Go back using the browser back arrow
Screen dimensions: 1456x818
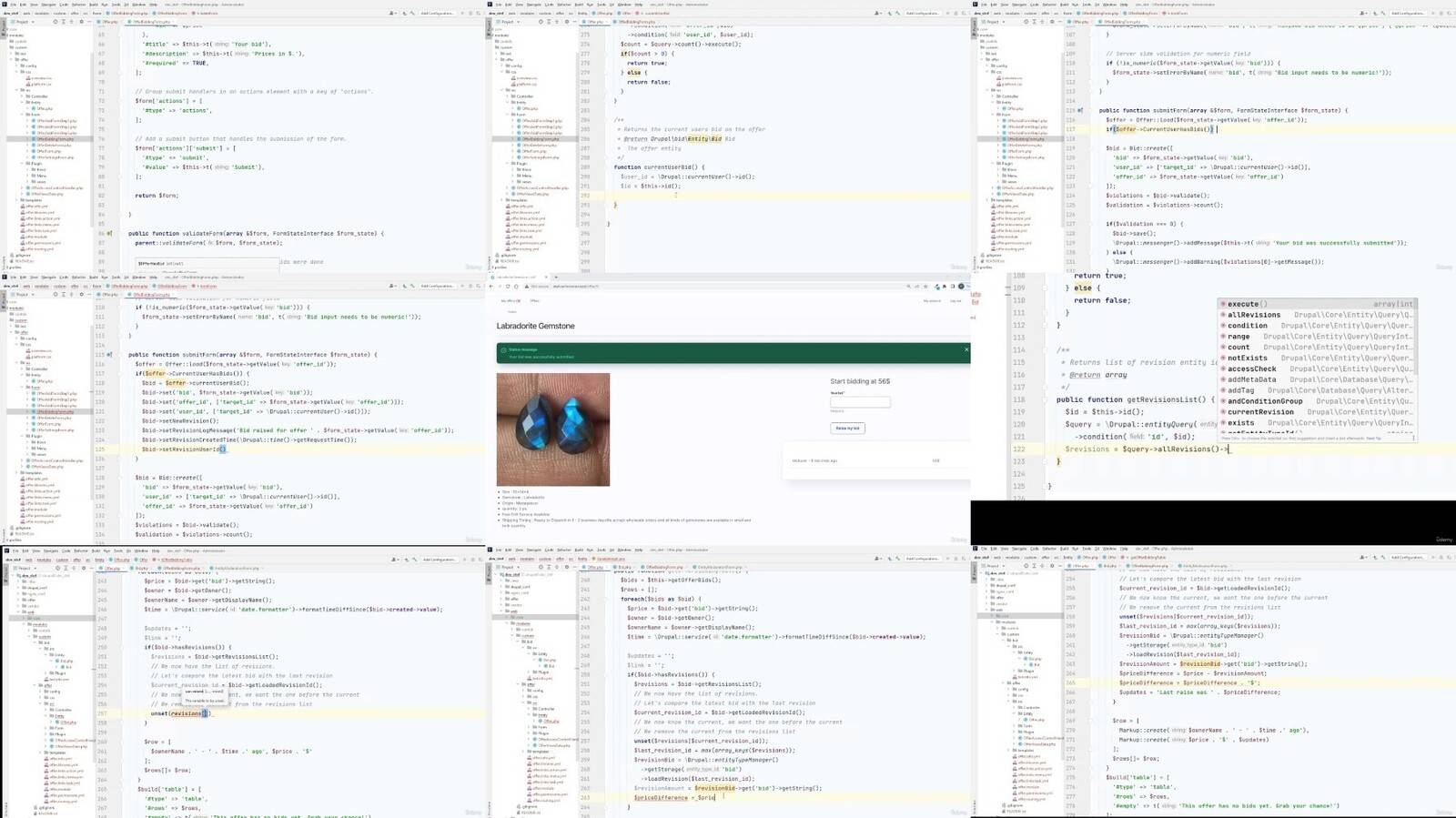point(490,287)
